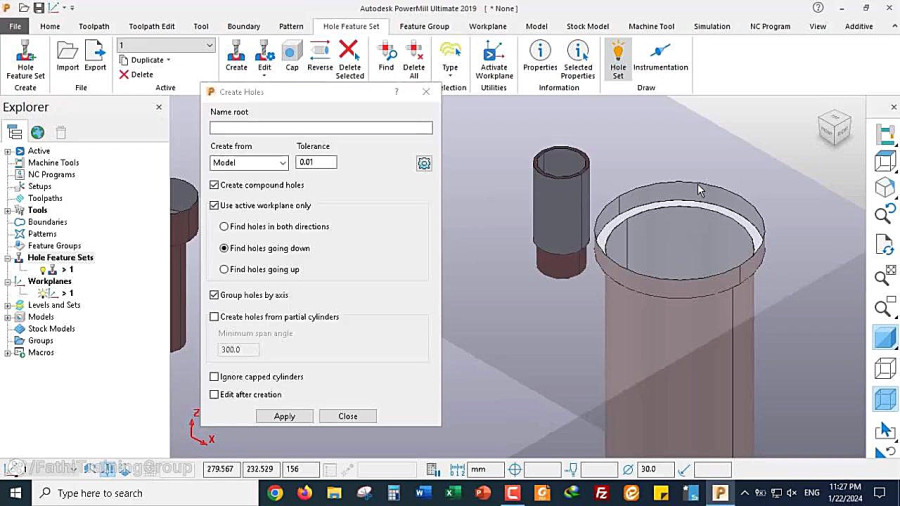Open Microsoft Word from the taskbar
900x506 pixels.
424,493
